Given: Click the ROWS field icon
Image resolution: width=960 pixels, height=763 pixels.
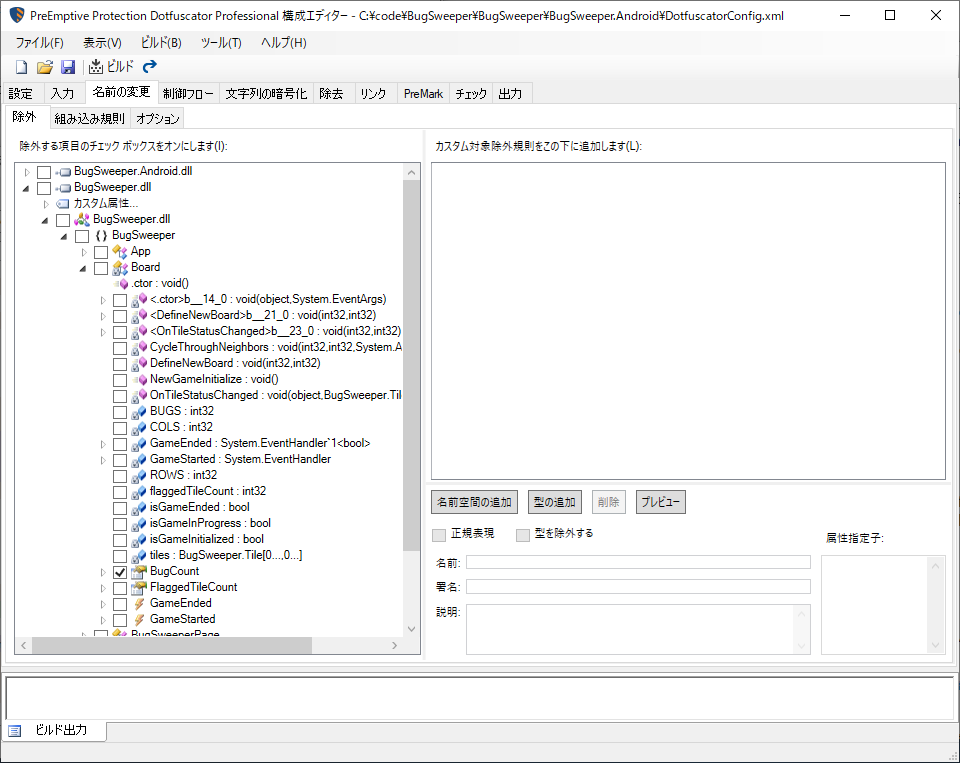Looking at the screenshot, I should pyautogui.click(x=140, y=476).
